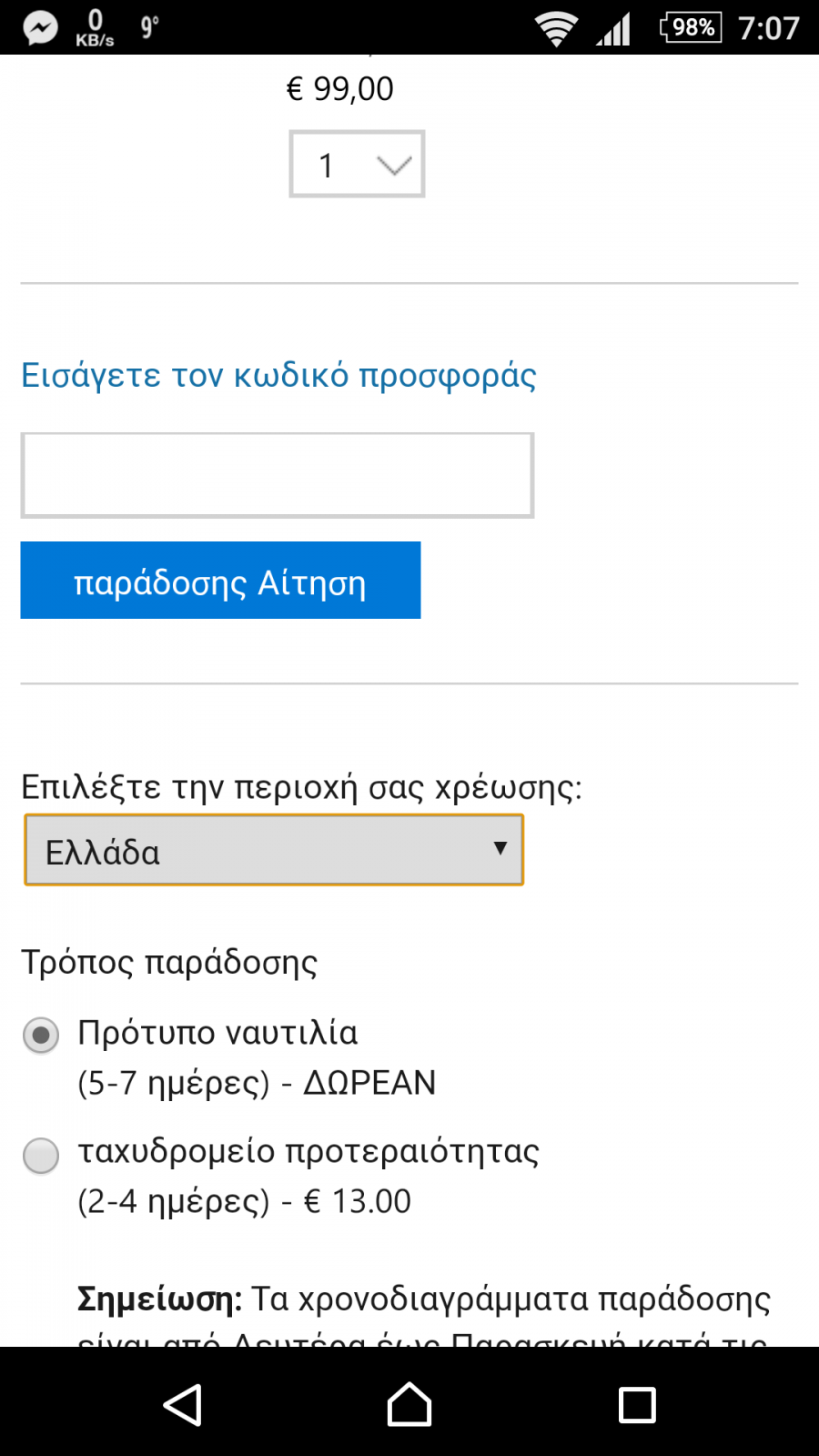The height and width of the screenshot is (1456, 819).
Task: Click the chevron arrow of quantity selector
Action: [394, 166]
